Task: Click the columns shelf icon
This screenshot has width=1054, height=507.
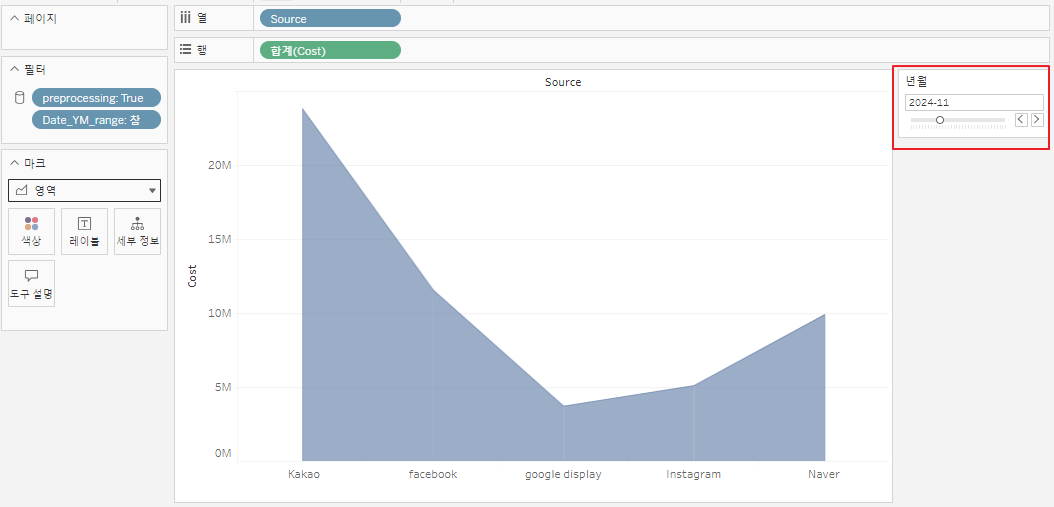Action: coord(186,18)
